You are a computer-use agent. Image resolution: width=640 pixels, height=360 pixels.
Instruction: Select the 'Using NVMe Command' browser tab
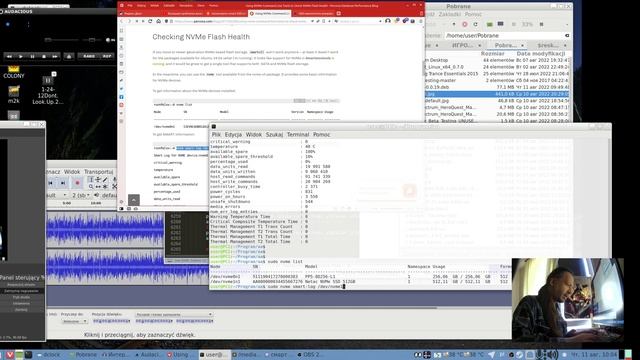(269, 13)
